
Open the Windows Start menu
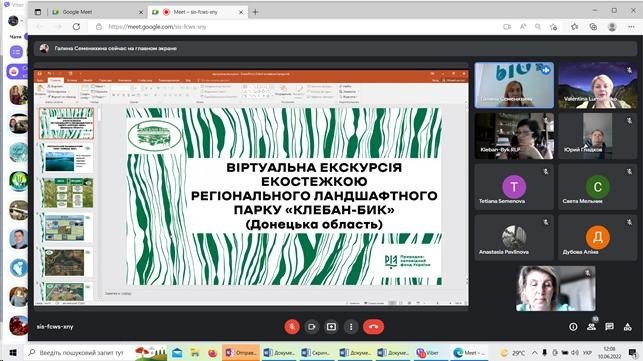tap(12, 352)
